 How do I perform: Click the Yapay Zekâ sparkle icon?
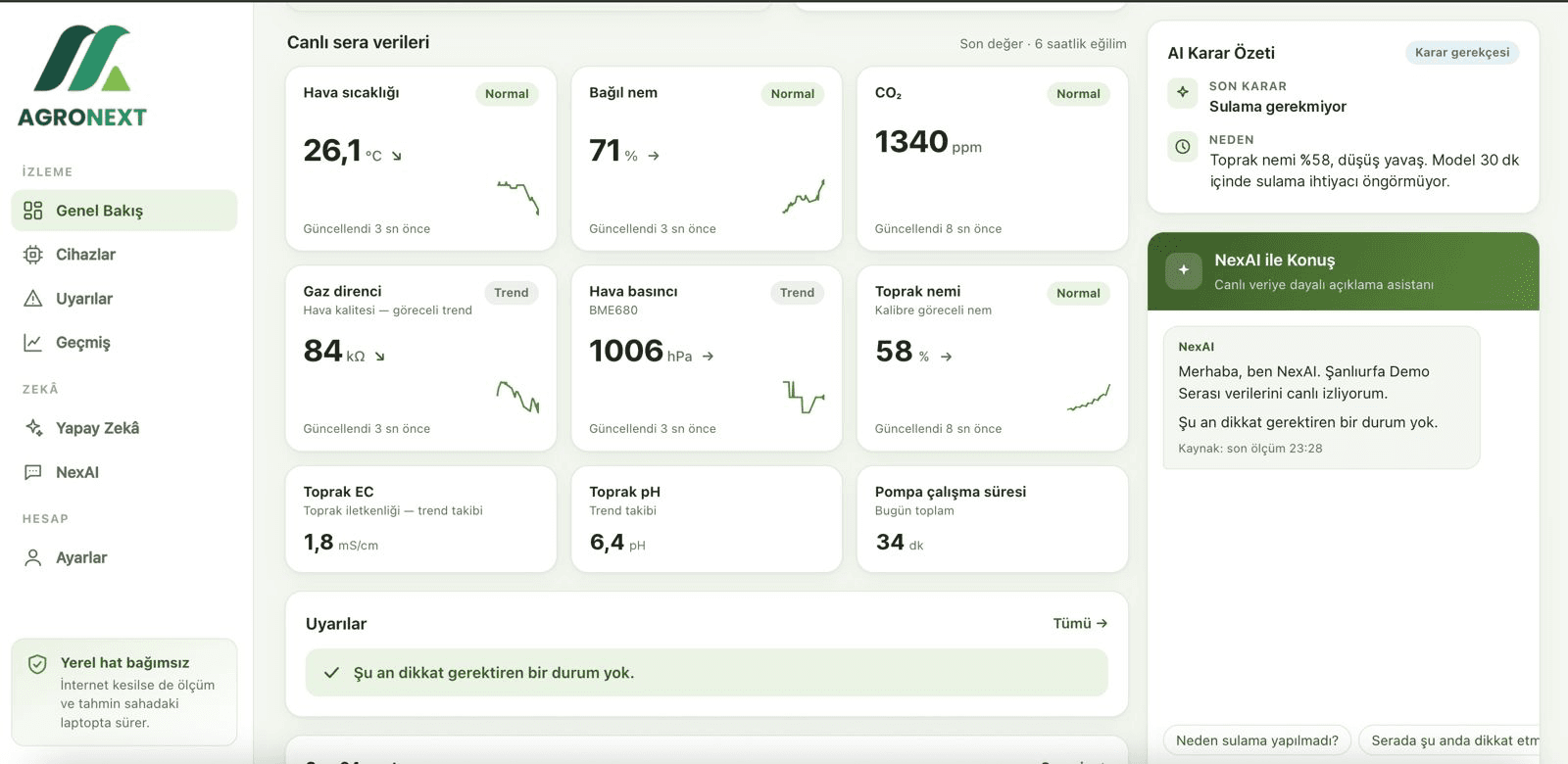click(33, 428)
